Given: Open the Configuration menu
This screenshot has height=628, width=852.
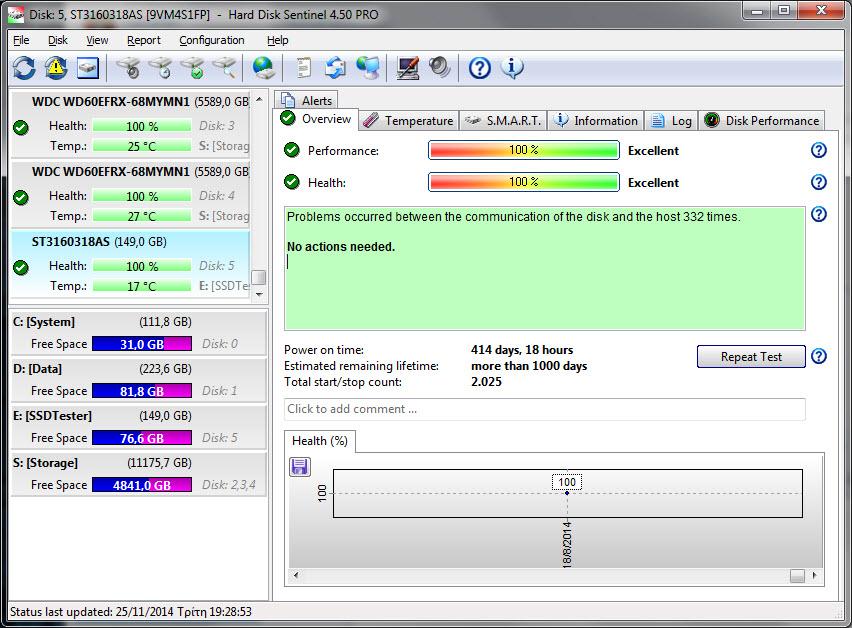Looking at the screenshot, I should click(x=212, y=40).
